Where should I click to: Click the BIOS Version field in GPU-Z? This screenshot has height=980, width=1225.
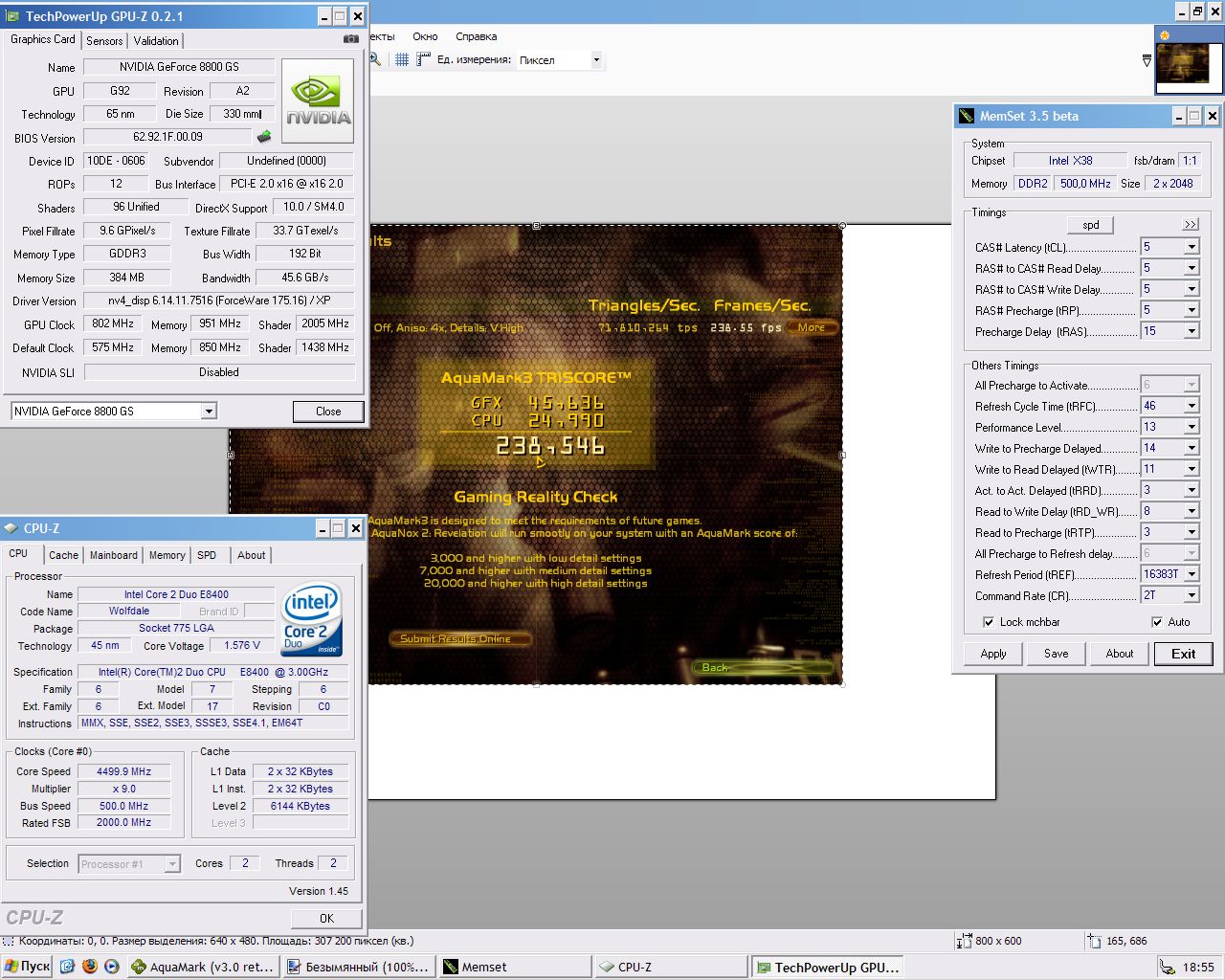[168, 137]
